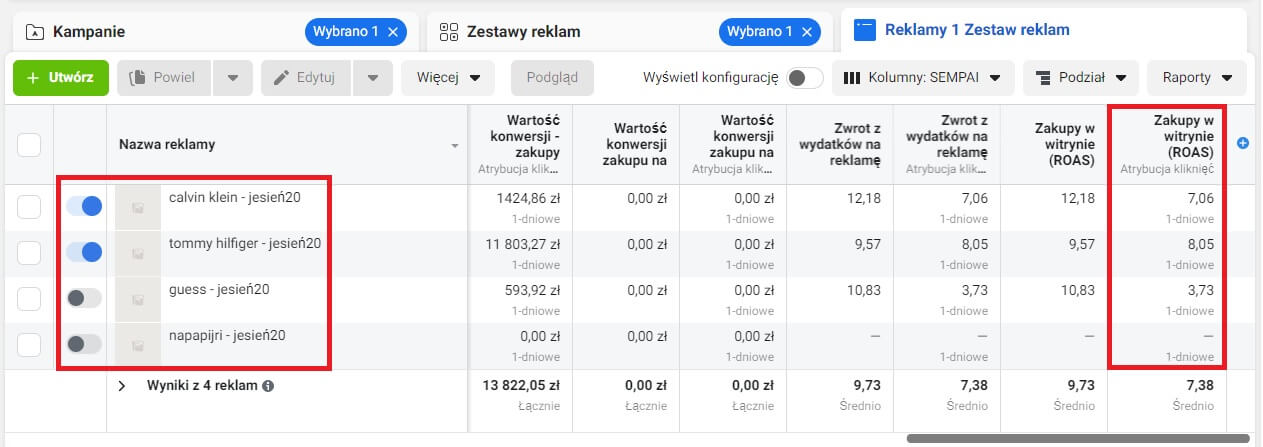The width and height of the screenshot is (1263, 447).
Task: Open the calvin klein - jesień20 ad name
Action: [235, 197]
